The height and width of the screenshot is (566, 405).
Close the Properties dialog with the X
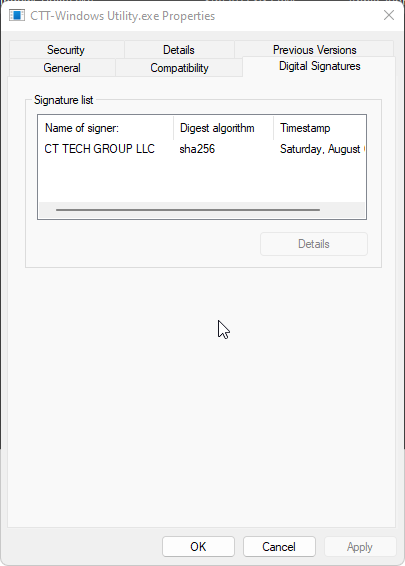(389, 15)
